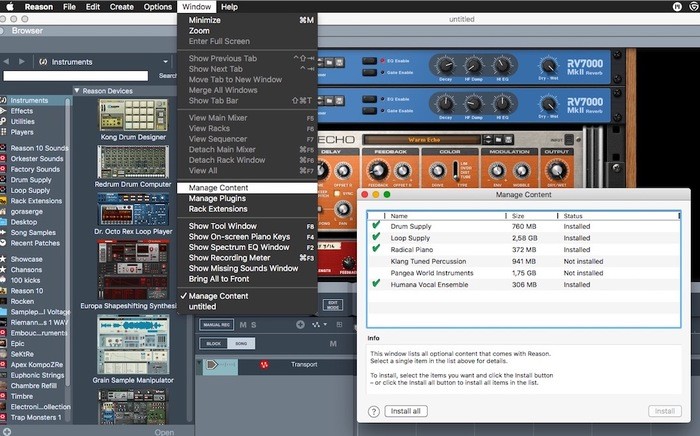Open the Create menu
The height and width of the screenshot is (436, 700).
tap(121, 7)
